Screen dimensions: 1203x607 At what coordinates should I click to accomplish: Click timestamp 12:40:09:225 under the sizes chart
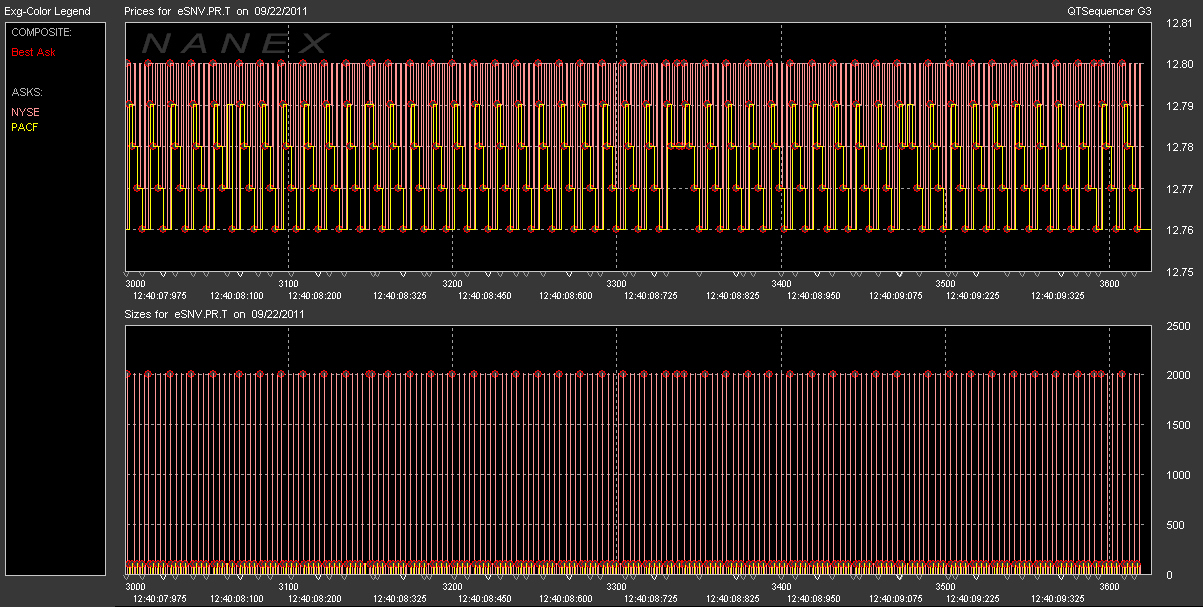tap(974, 600)
